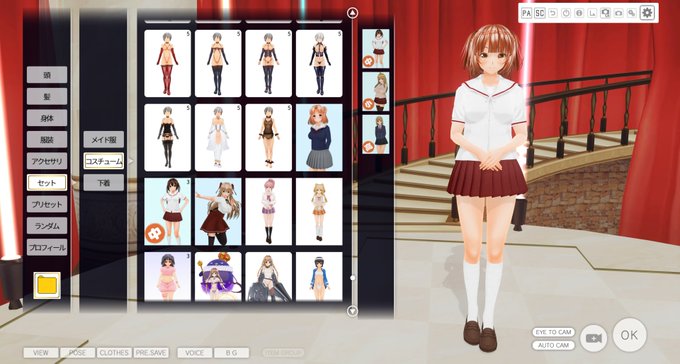The height and width of the screenshot is (364, 680).
Task: Select the purple pumpkin costume thumbnail
Action: click(218, 276)
